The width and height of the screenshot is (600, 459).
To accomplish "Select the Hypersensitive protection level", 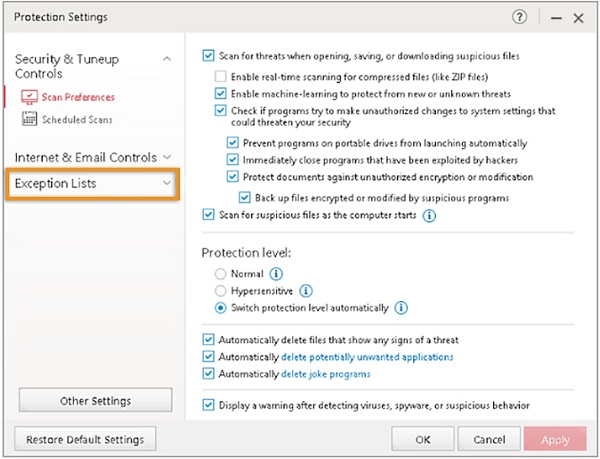I will (x=222, y=290).
